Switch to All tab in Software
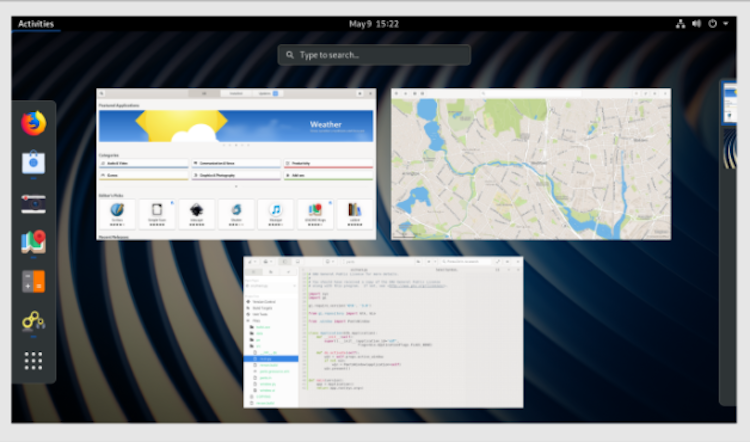The height and width of the screenshot is (442, 750). click(204, 93)
